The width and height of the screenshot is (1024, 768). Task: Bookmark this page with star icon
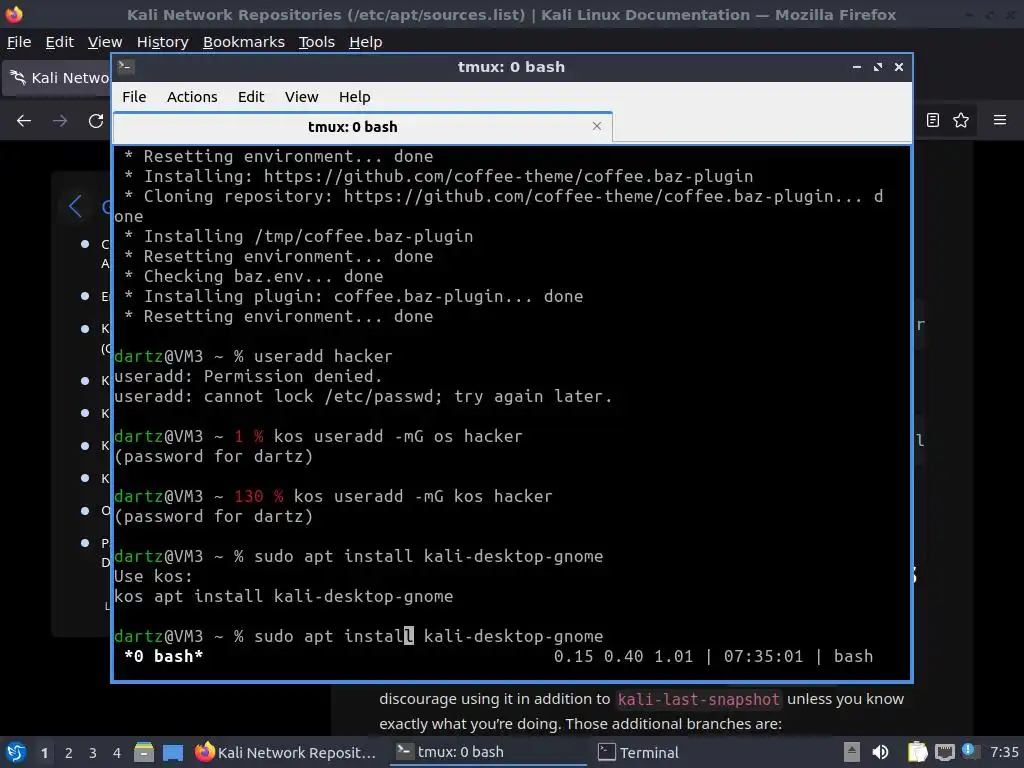coord(961,120)
